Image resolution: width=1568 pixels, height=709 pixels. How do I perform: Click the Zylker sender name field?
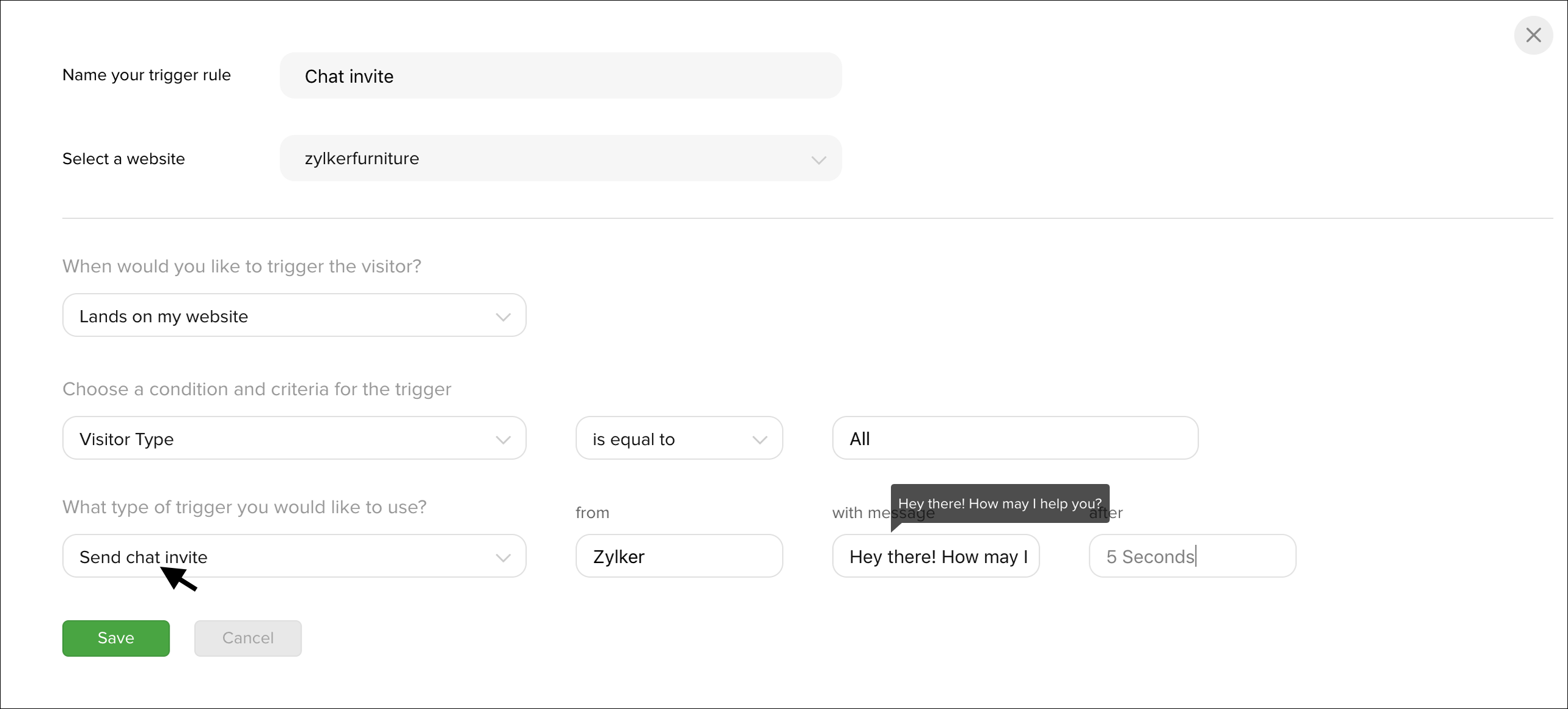[x=679, y=556]
